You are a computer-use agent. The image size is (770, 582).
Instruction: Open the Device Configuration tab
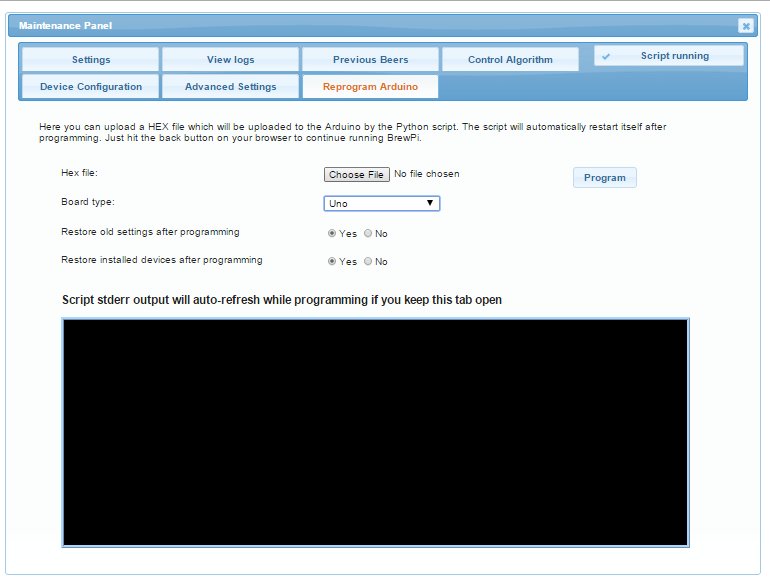tap(91, 86)
